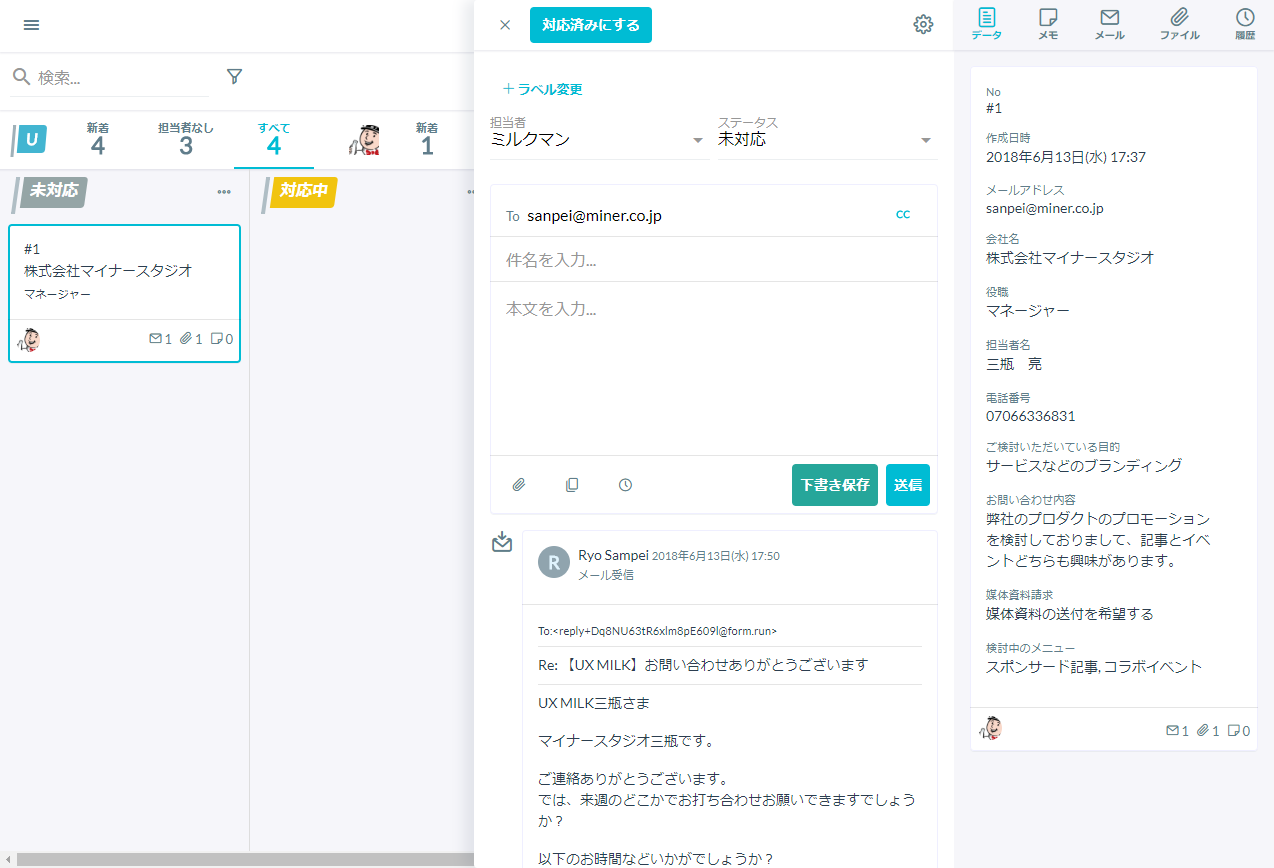1274x868 pixels.
Task: Select the 担当者なし filter tab
Action: pos(186,139)
